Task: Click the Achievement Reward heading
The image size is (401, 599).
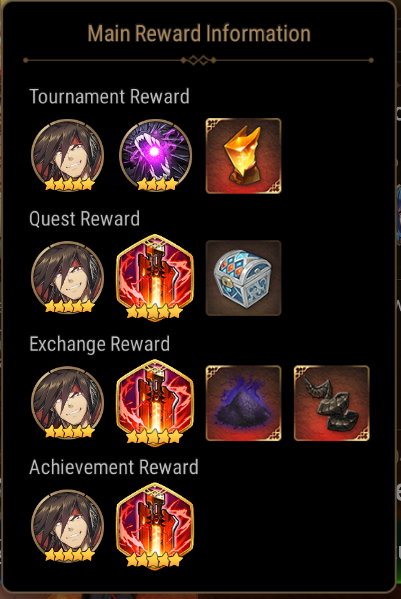Action: pos(114,467)
